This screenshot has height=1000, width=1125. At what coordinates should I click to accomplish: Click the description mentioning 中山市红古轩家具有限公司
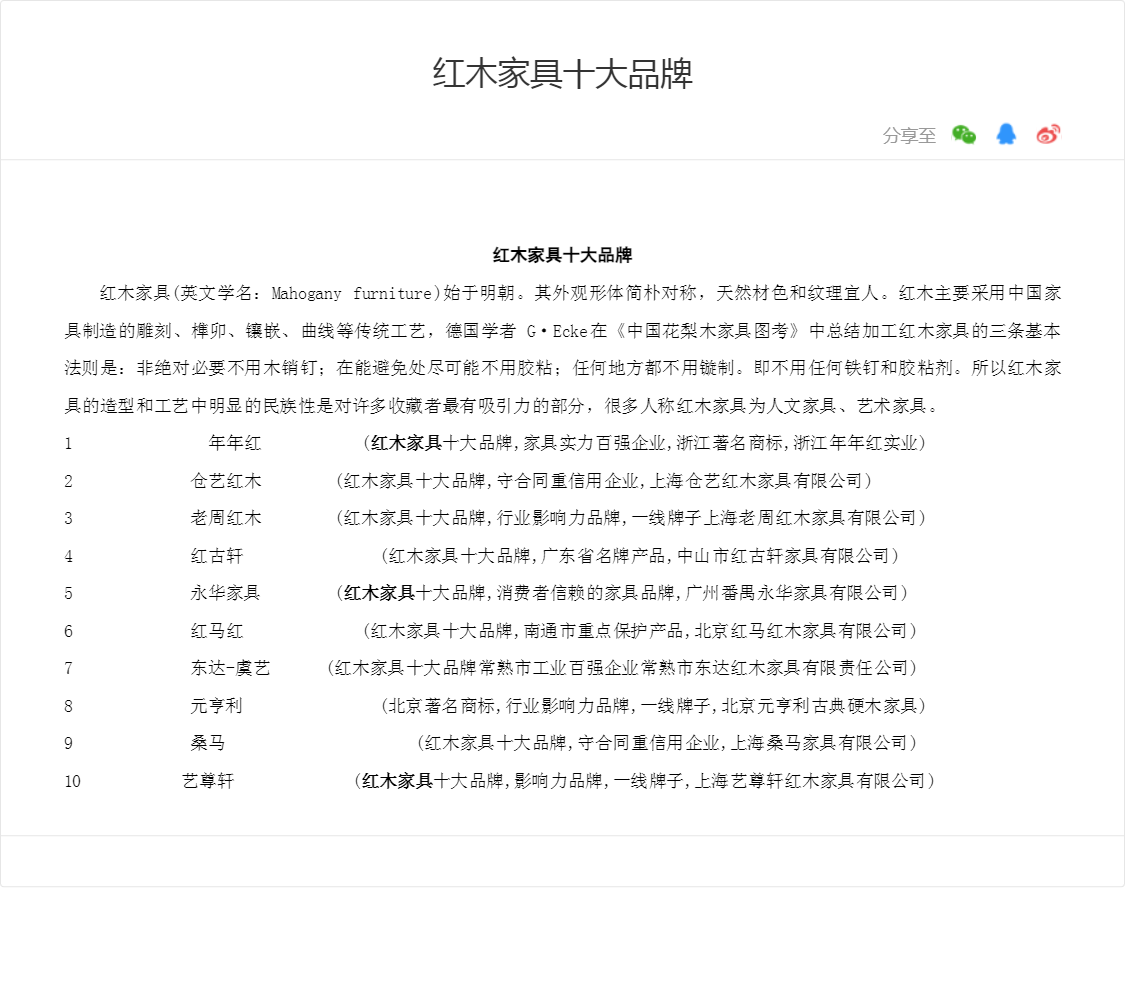640,556
